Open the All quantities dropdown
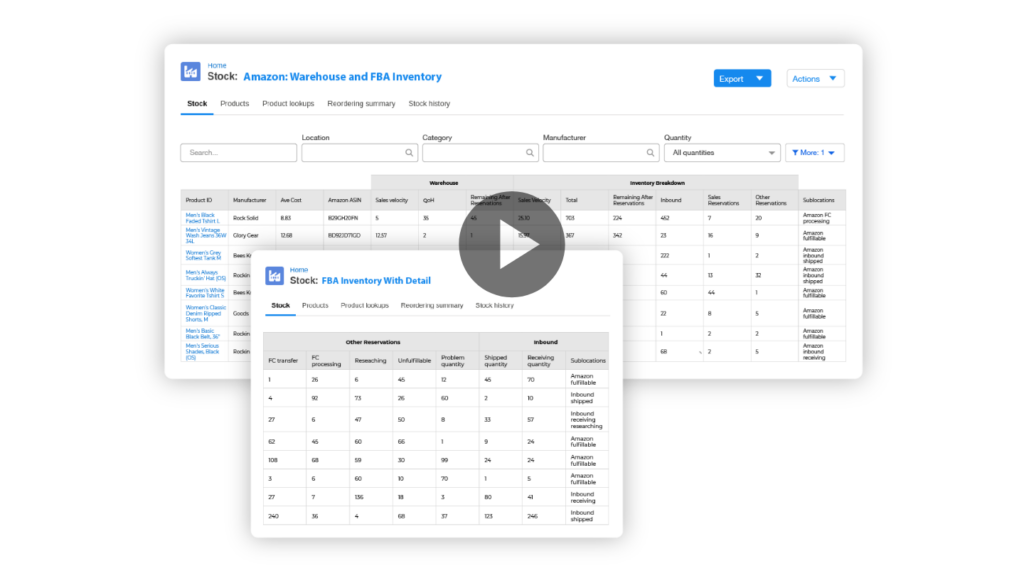The image size is (1024, 576). (722, 152)
